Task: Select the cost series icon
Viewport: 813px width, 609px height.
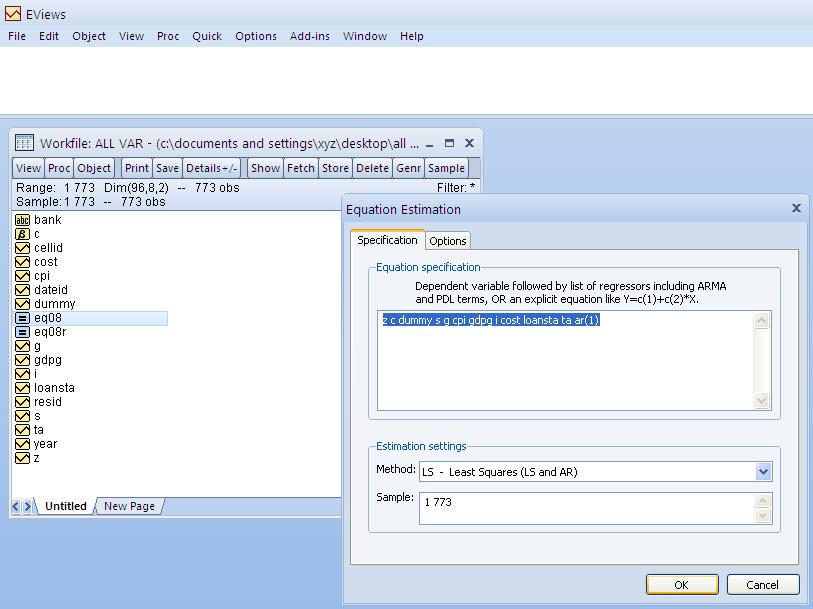Action: click(x=22, y=262)
